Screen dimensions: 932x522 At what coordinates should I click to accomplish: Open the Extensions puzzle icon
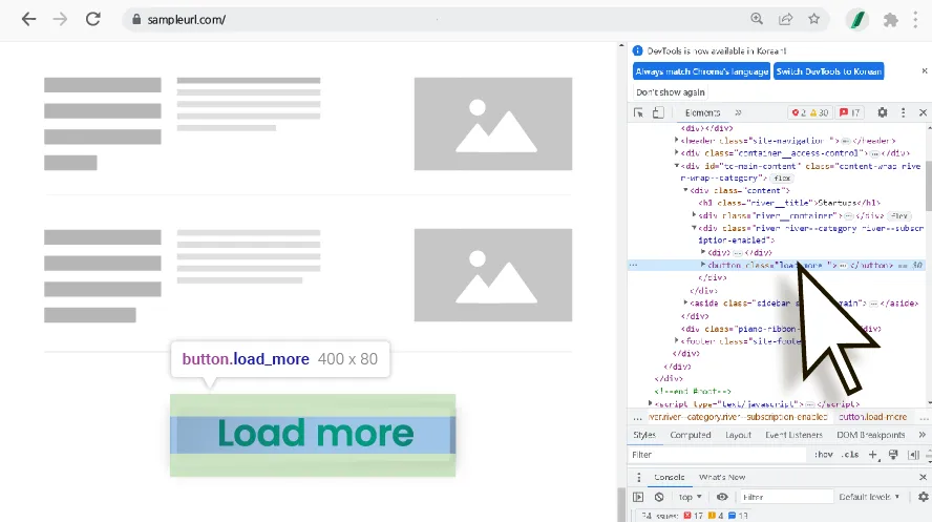coord(890,19)
